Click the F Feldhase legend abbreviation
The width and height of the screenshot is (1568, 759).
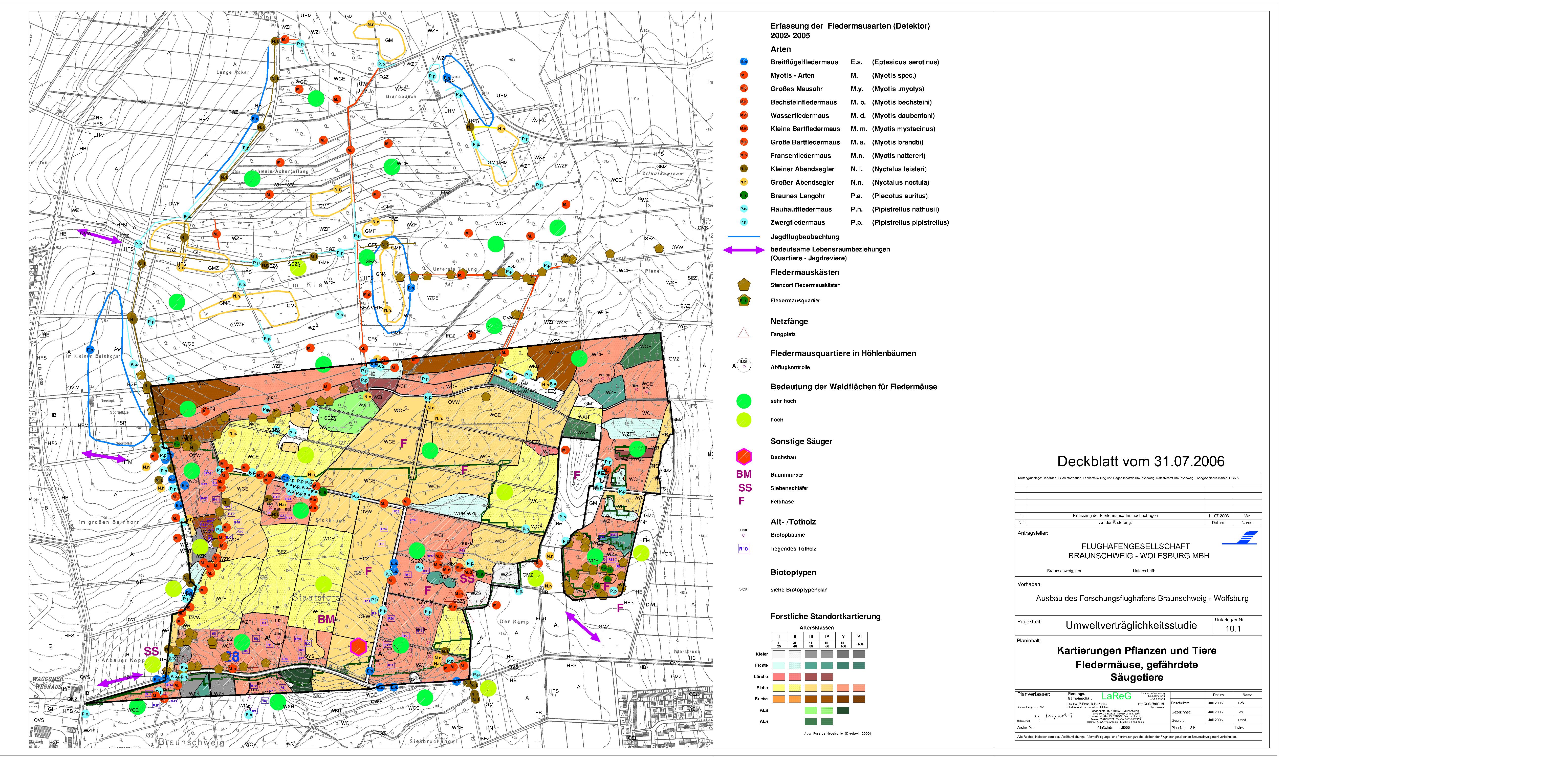(742, 501)
